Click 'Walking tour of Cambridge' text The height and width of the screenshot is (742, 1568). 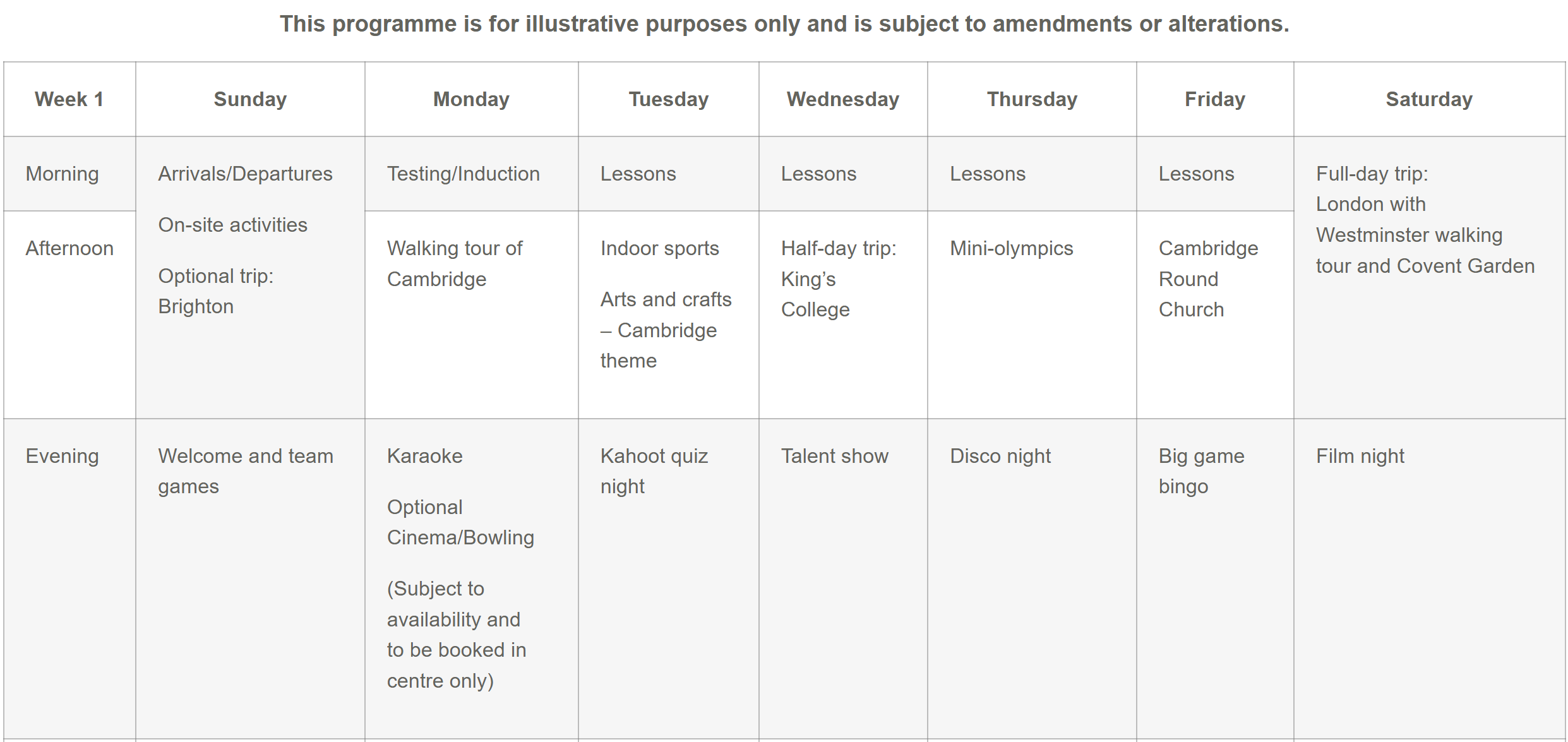(x=454, y=263)
